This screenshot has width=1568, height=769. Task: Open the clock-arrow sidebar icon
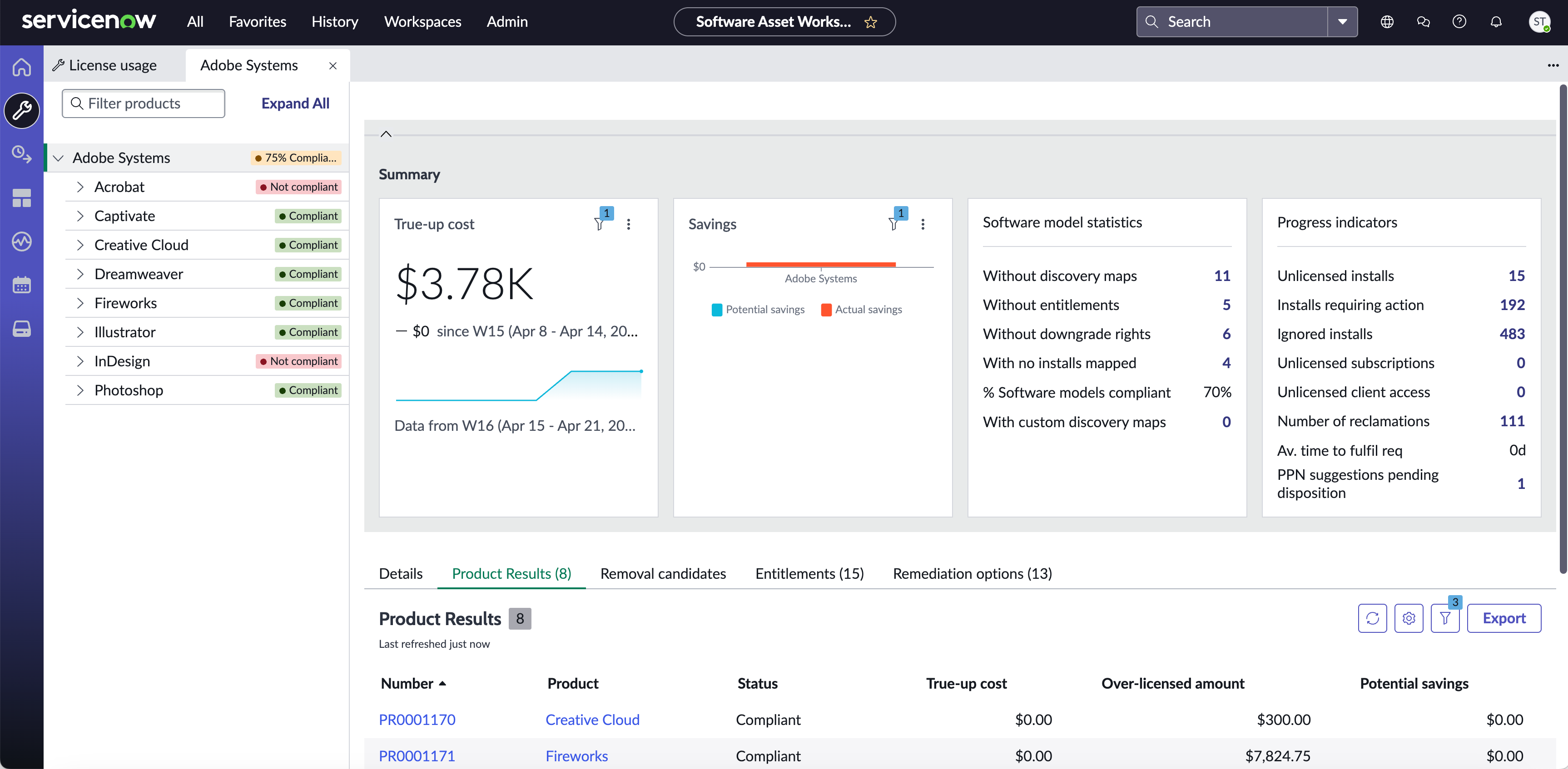(x=22, y=154)
